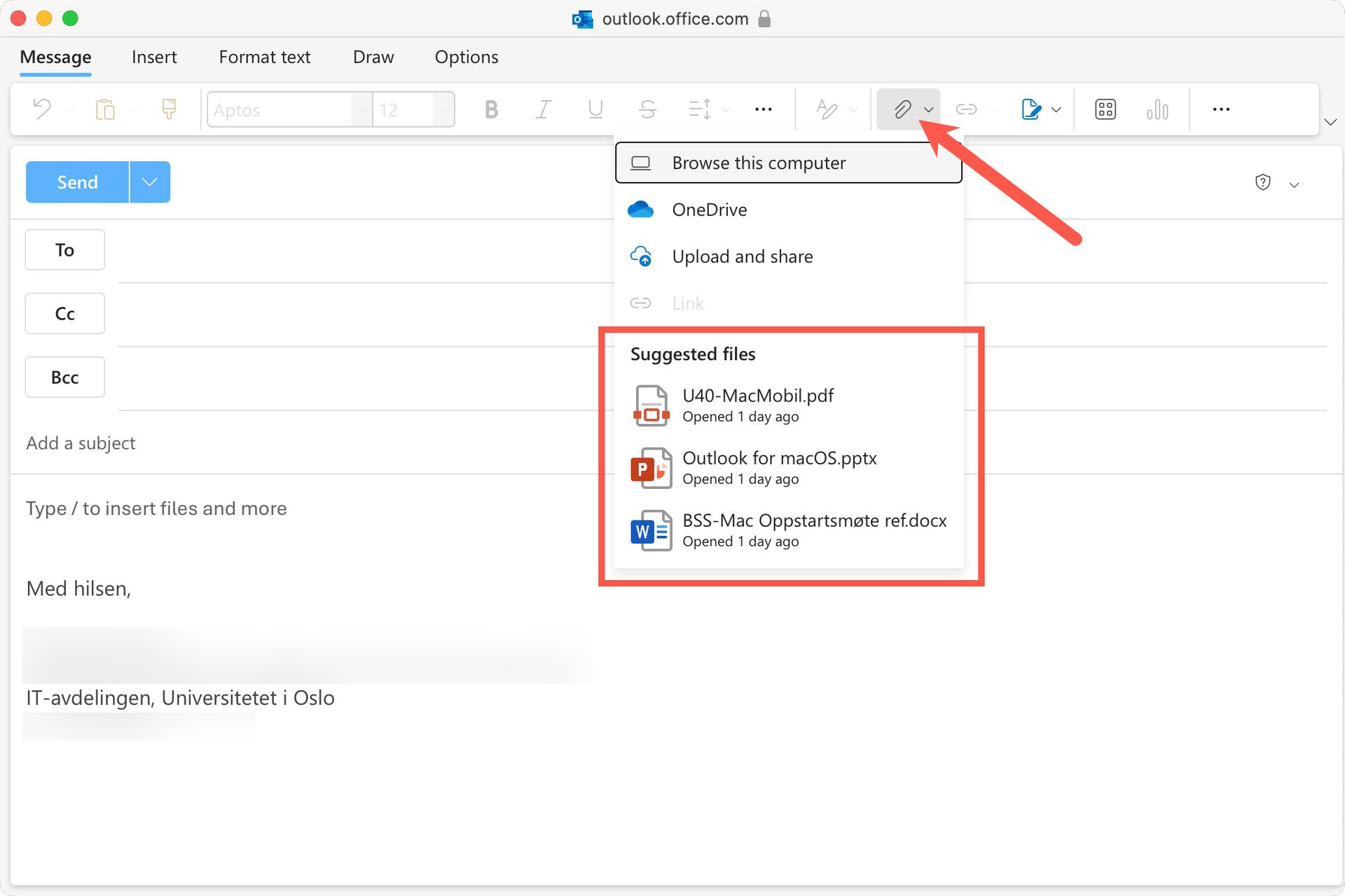Expand the ribbon with the chevron

coord(1330,122)
